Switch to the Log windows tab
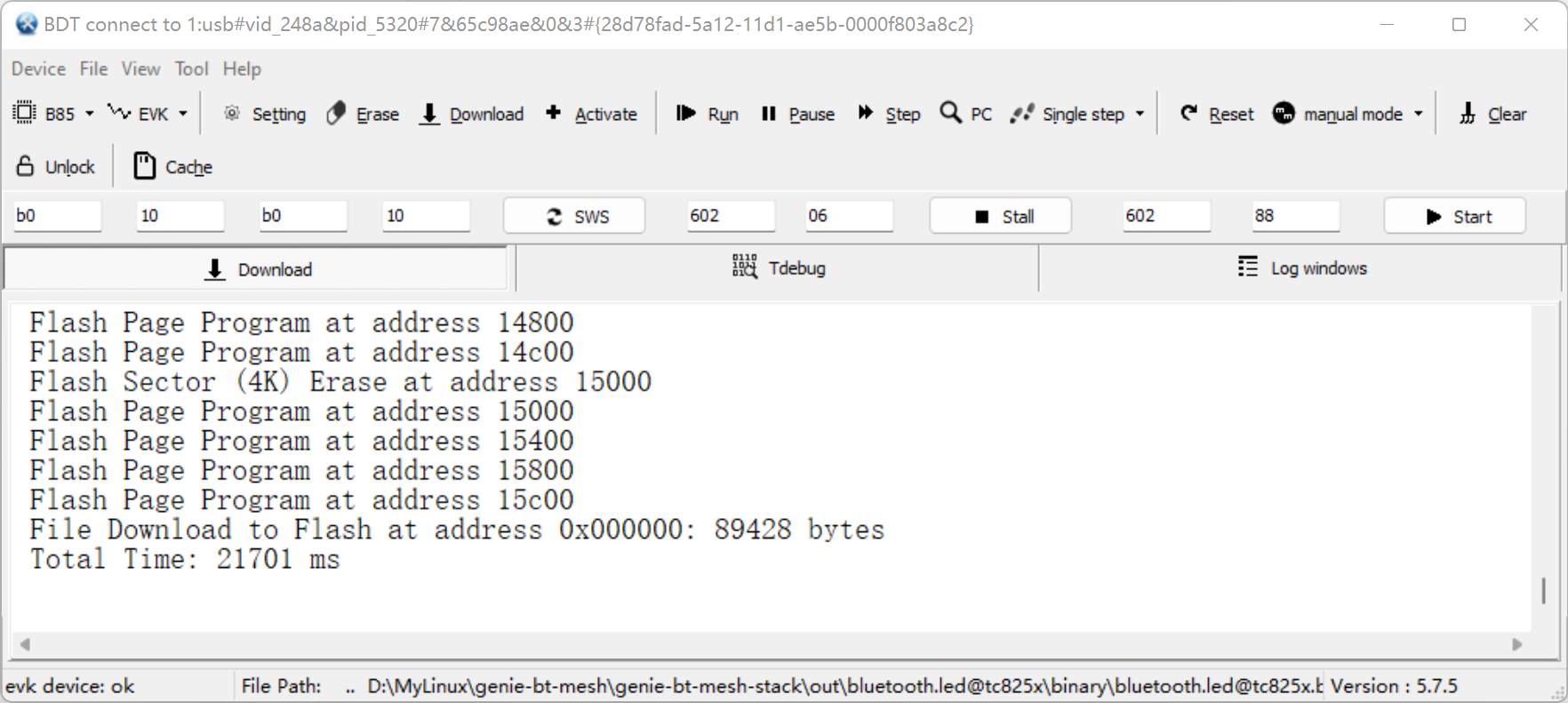 pyautogui.click(x=1300, y=268)
